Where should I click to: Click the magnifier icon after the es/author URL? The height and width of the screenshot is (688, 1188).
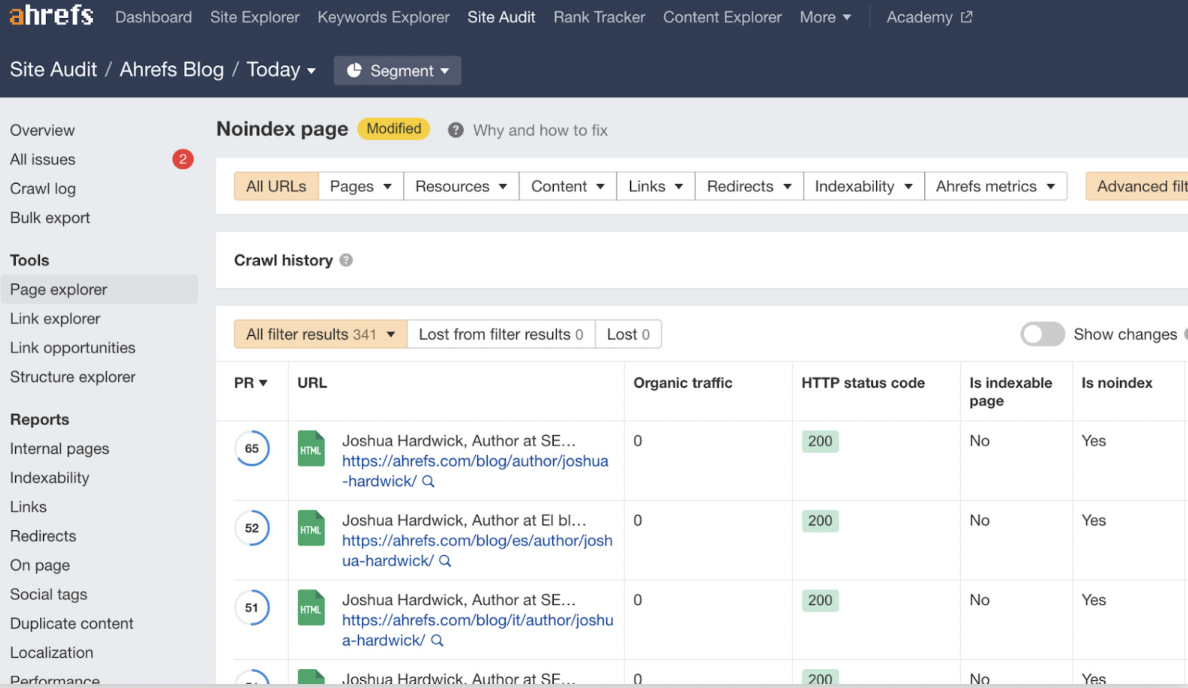pos(445,561)
